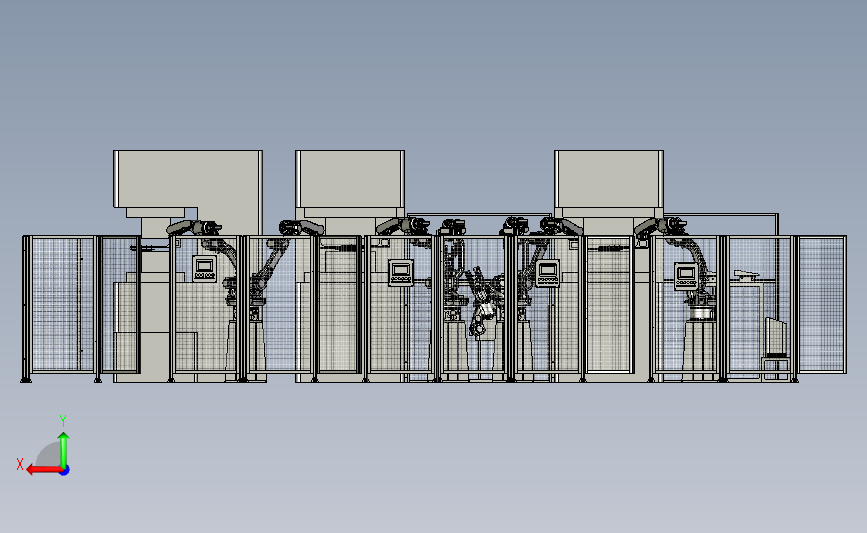
Task: Select the right machine's upper housing
Action: (609, 179)
